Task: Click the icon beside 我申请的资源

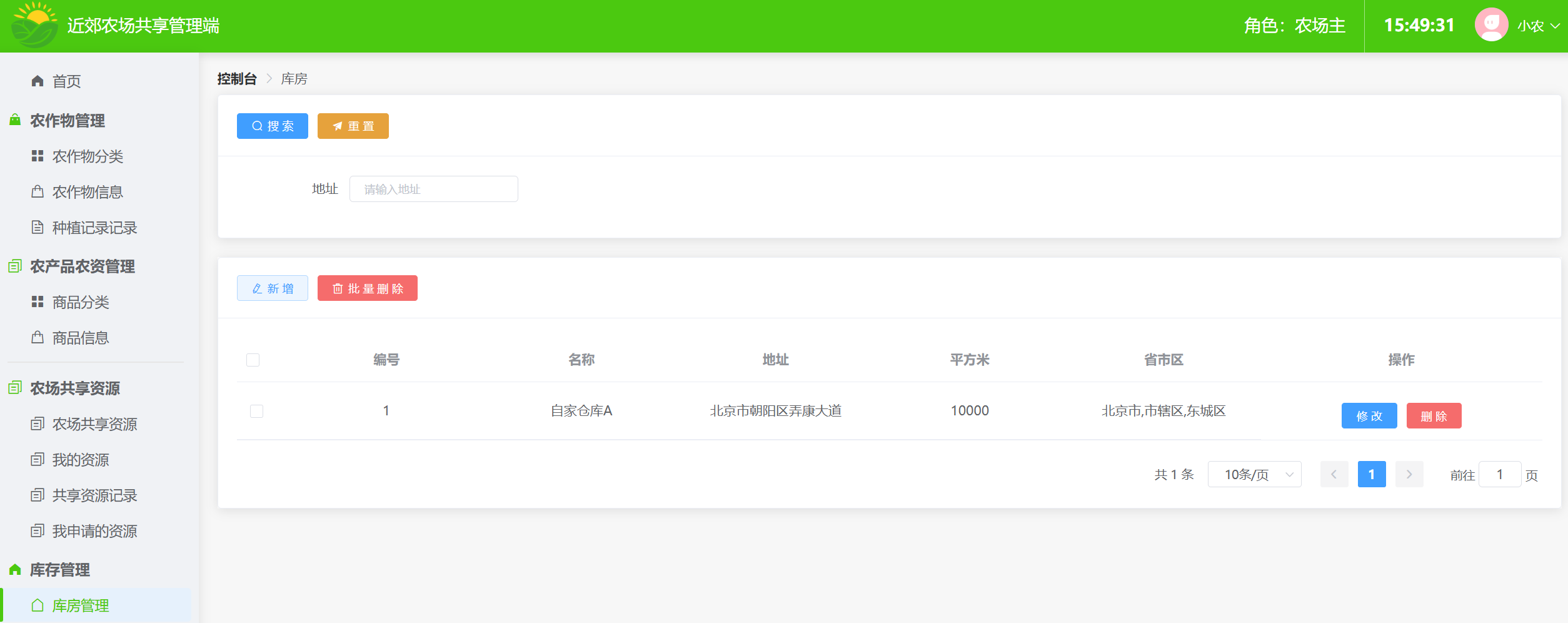Action: [x=38, y=531]
